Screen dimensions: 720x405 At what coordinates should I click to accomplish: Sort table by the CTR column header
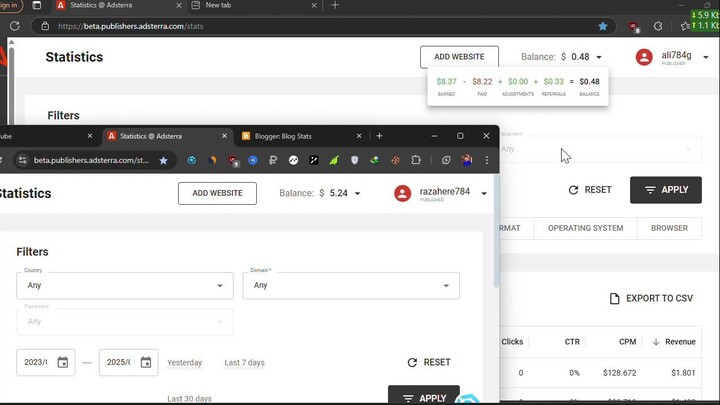pyautogui.click(x=572, y=342)
